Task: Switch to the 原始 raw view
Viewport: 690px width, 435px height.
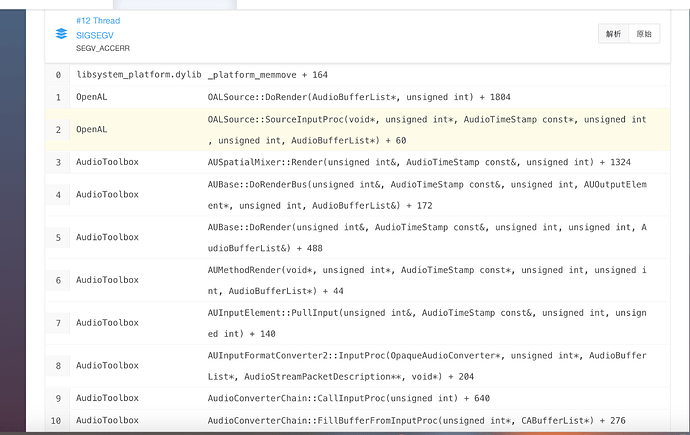Action: [x=644, y=34]
